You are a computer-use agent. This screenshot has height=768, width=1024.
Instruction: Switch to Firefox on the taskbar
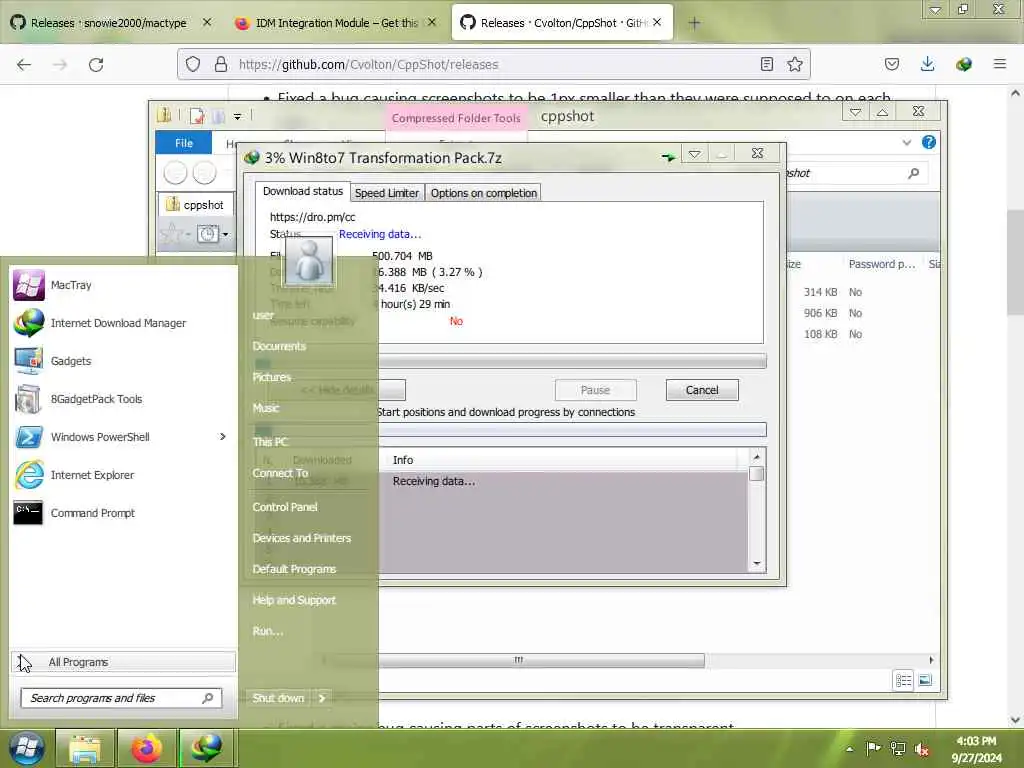[x=146, y=748]
